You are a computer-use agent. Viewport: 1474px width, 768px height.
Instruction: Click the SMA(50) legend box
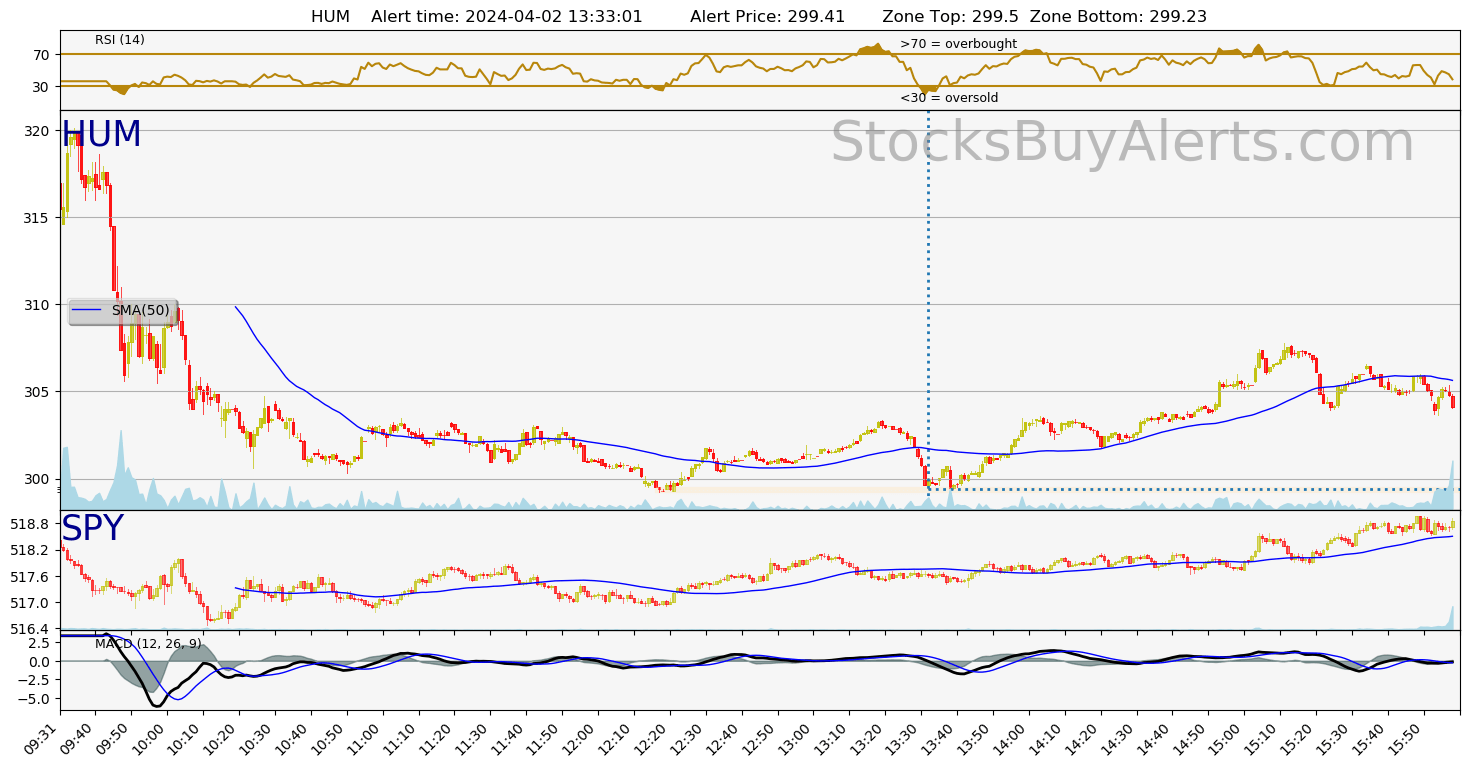(123, 311)
